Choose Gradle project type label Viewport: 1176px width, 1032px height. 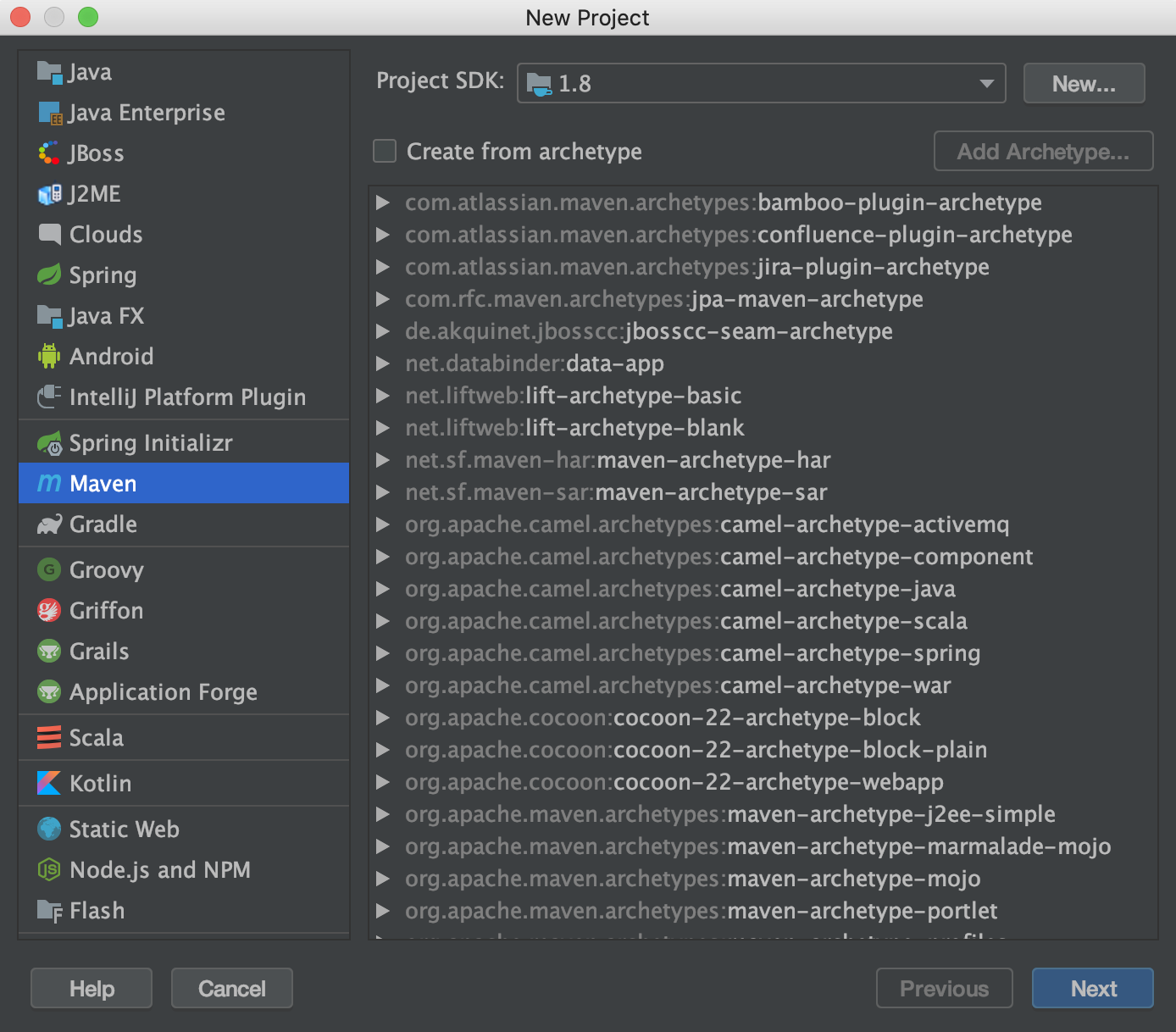coord(103,524)
